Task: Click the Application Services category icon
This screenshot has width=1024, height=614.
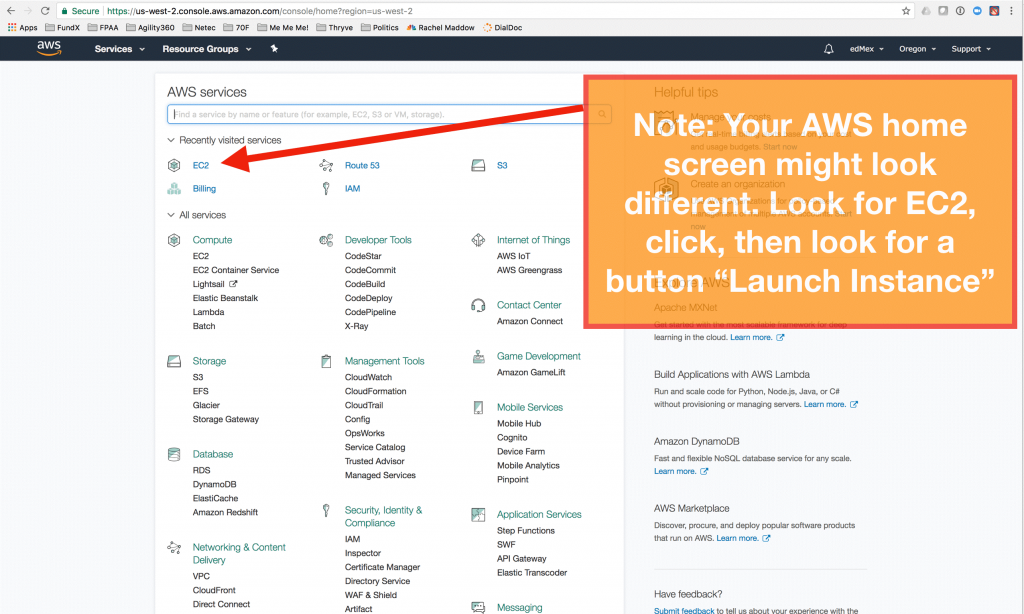Action: 478,515
